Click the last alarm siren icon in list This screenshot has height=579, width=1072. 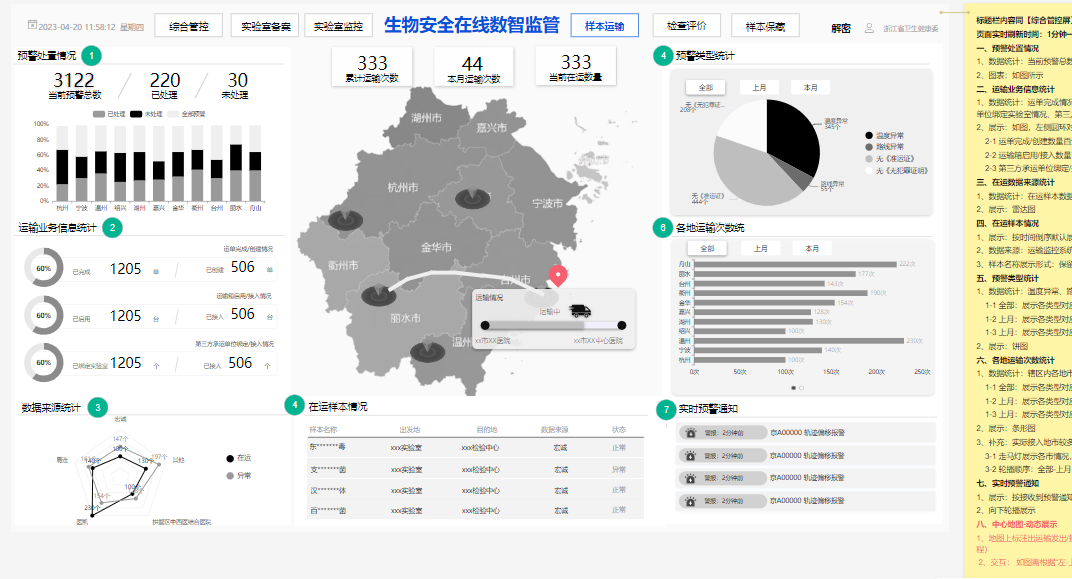coord(690,501)
